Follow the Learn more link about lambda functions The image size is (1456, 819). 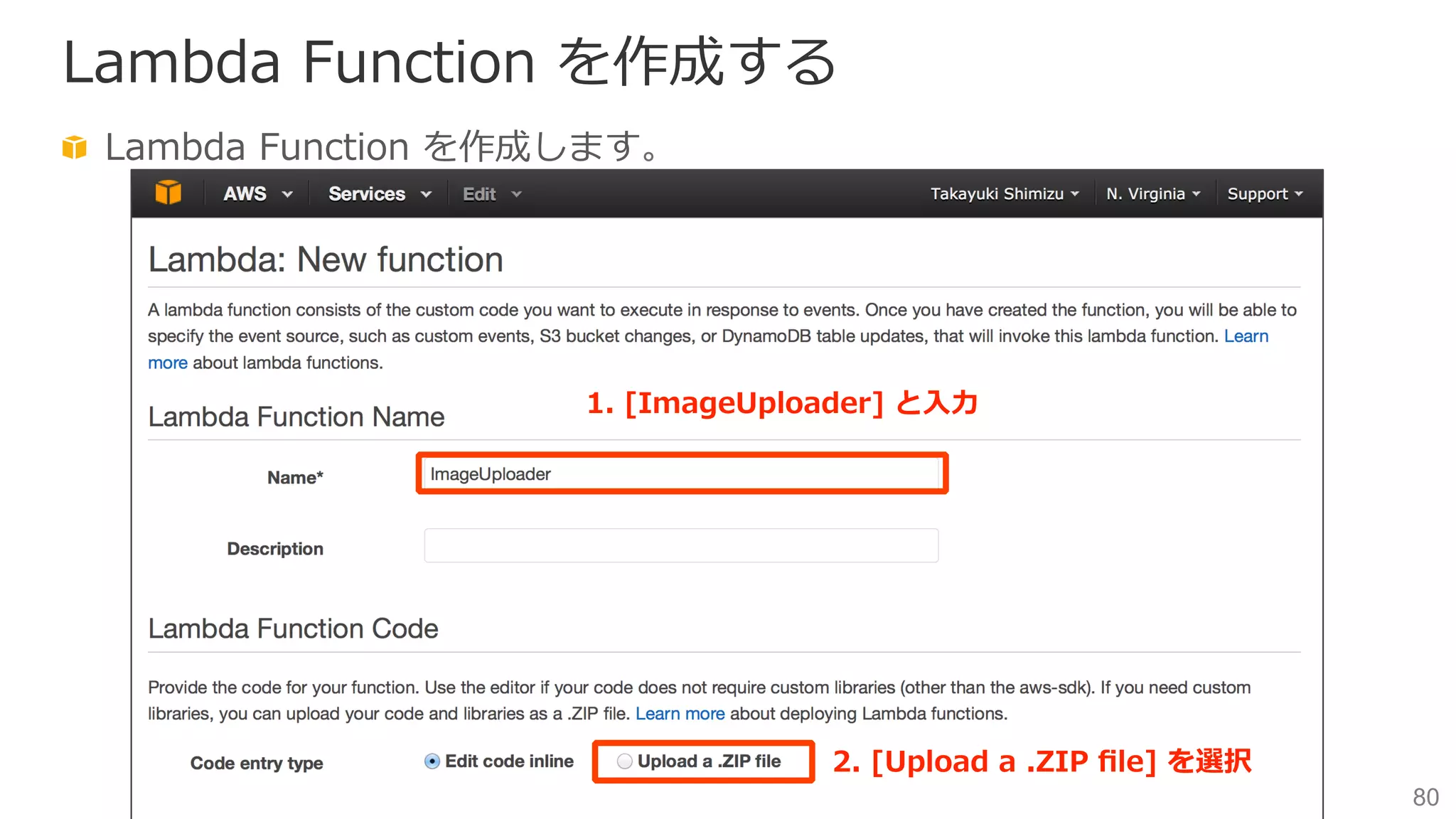[x=1246, y=336]
